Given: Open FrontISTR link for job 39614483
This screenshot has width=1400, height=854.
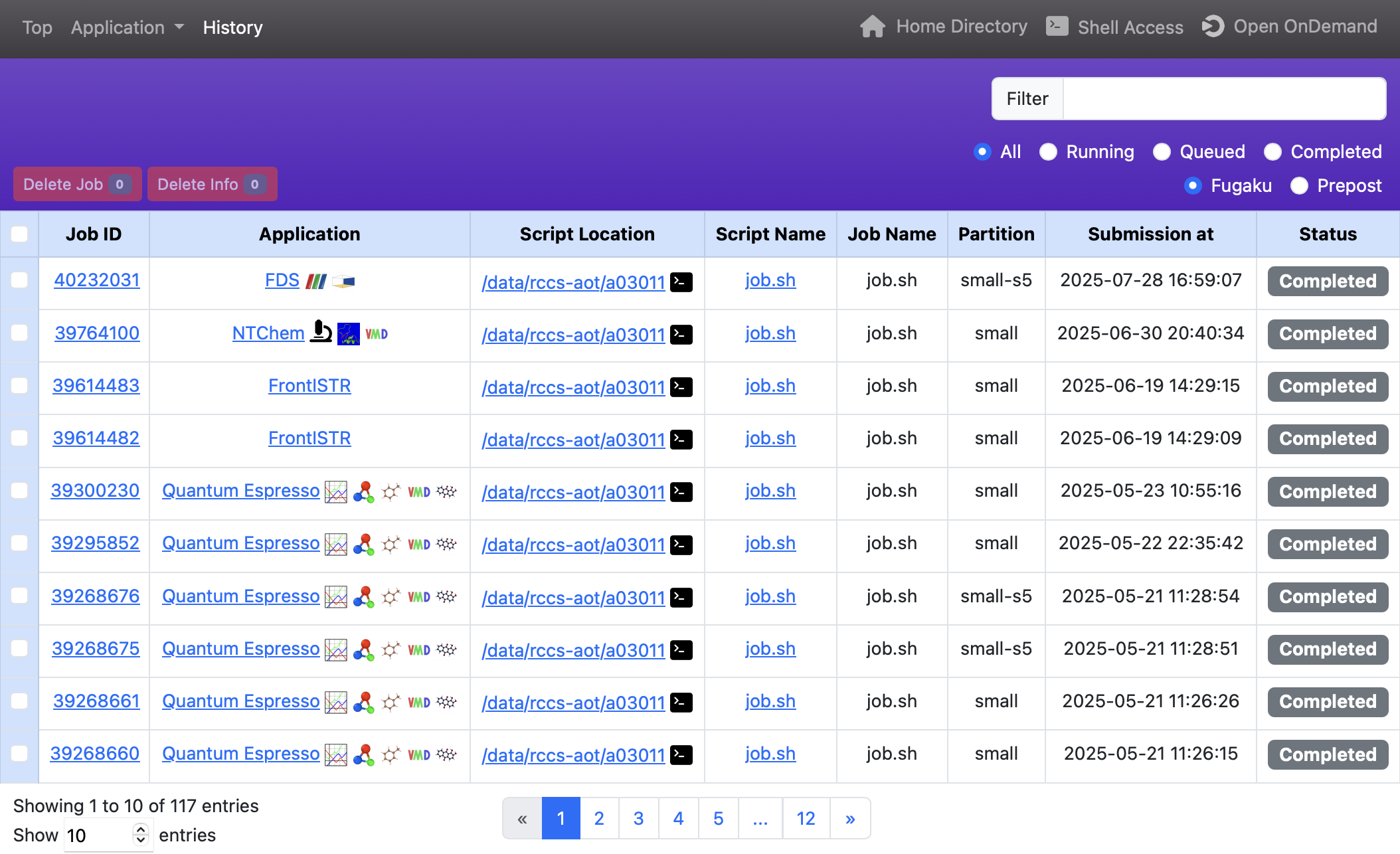Looking at the screenshot, I should 309,385.
